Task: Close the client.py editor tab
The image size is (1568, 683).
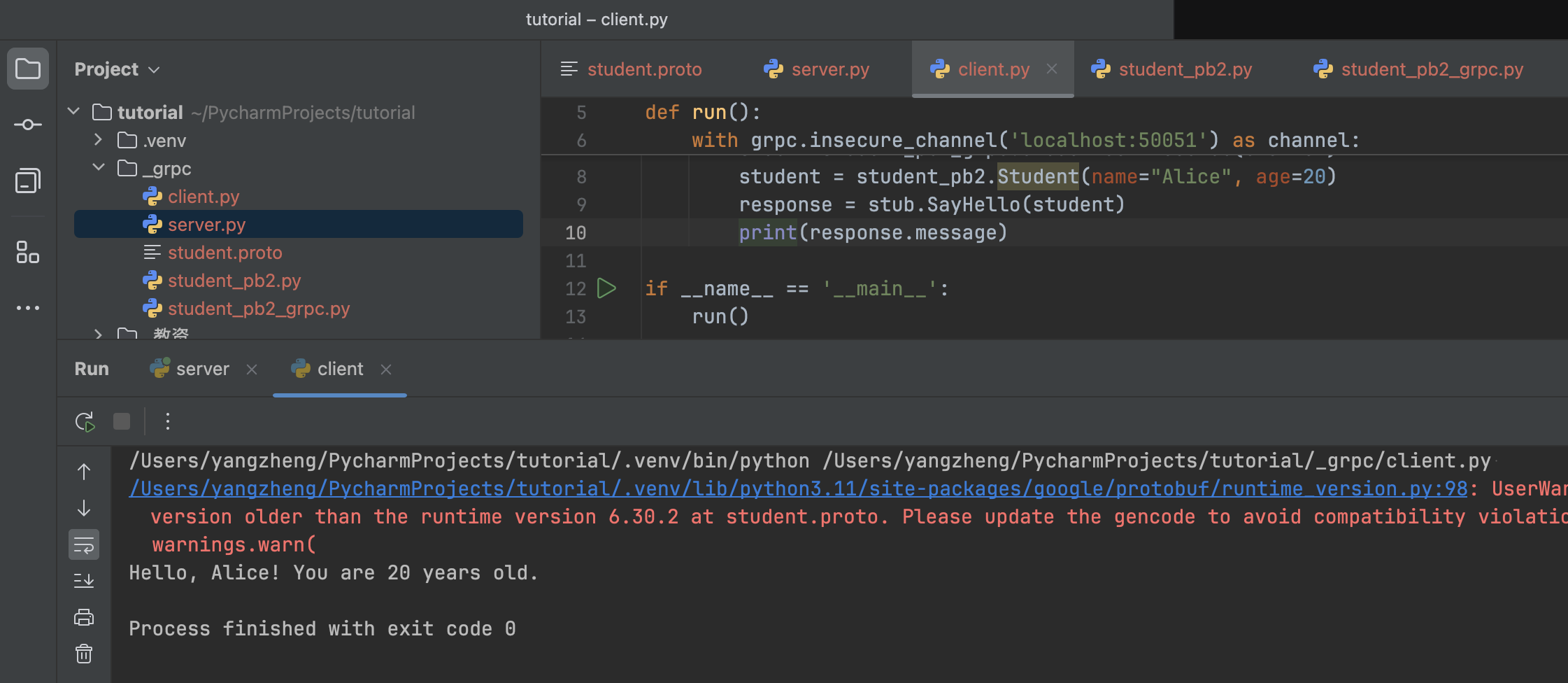Action: coord(1051,69)
